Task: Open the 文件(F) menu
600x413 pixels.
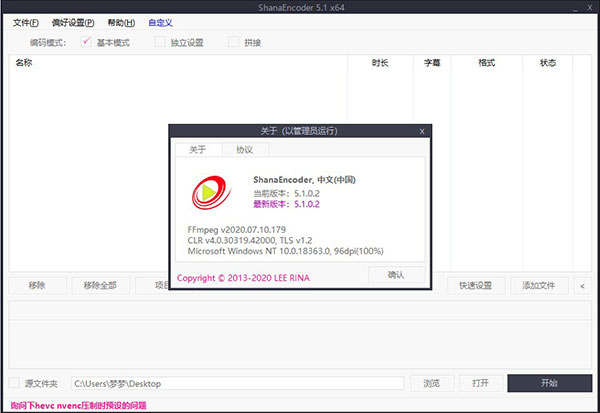Action: (26, 23)
